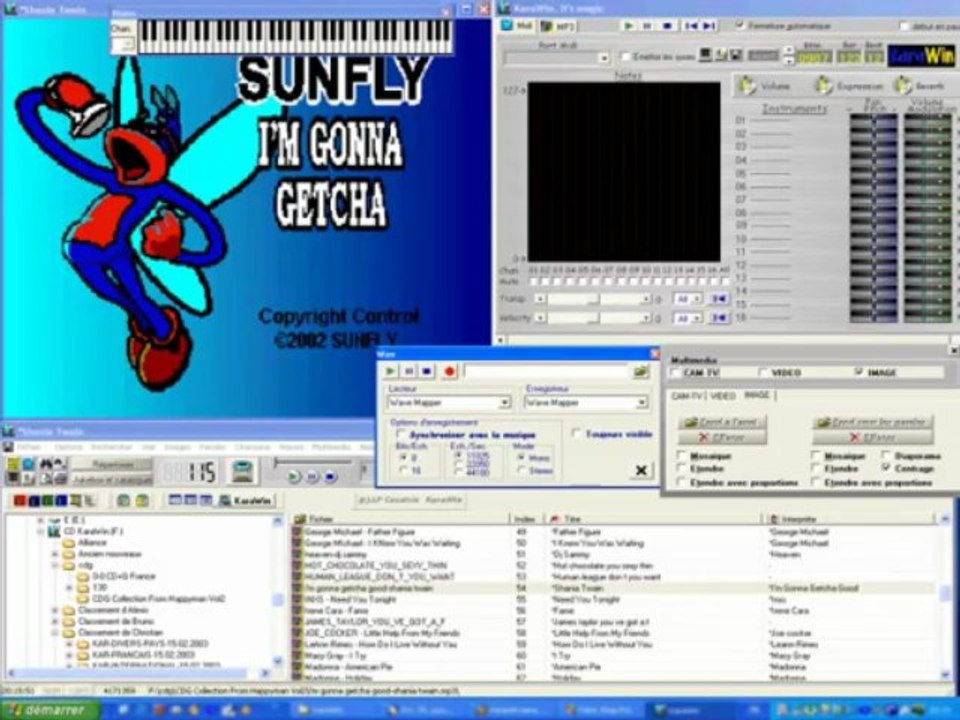Select Madonna - American Pie file
This screenshot has width=960, height=720.
pos(348,667)
